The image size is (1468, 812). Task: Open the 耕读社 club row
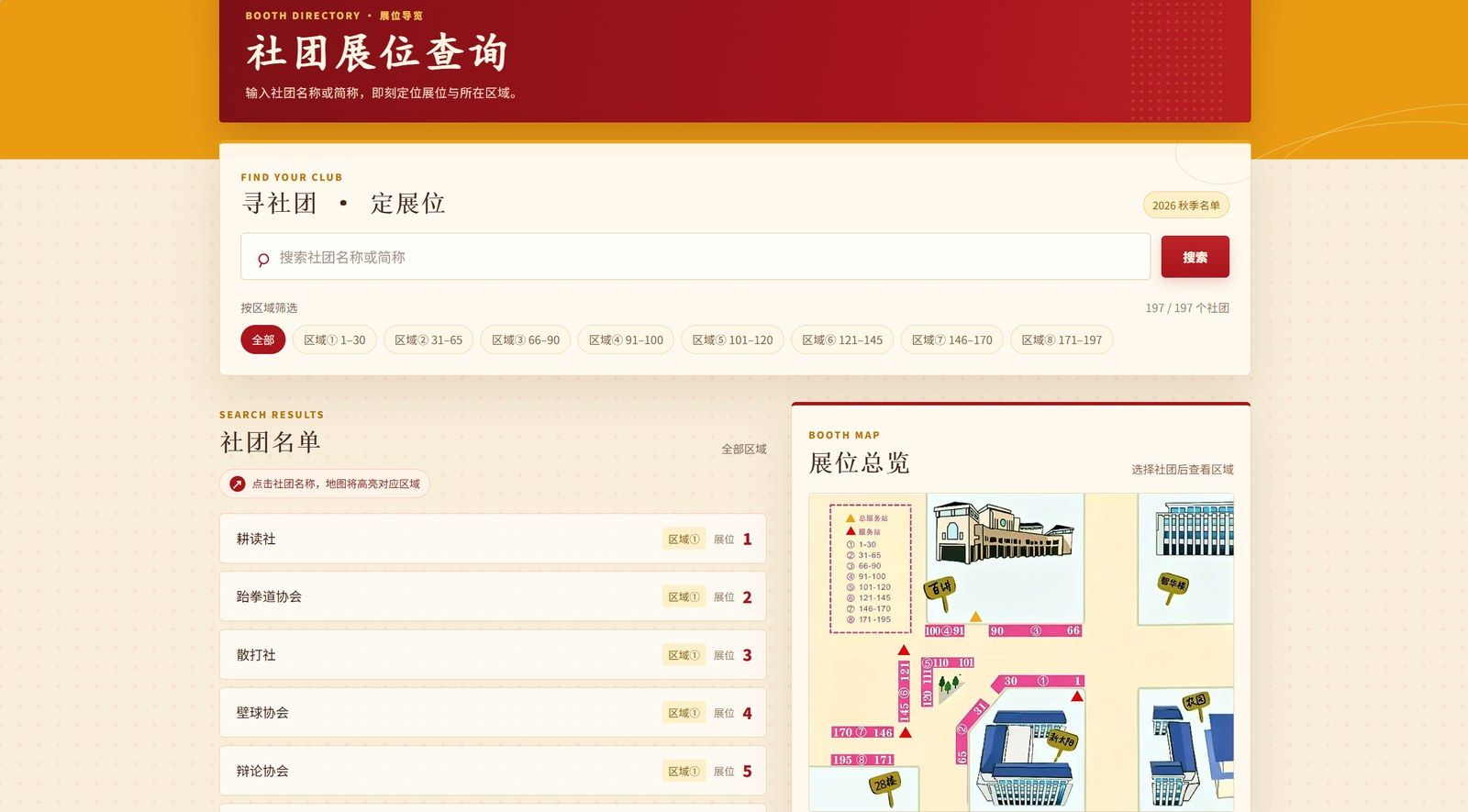click(493, 539)
